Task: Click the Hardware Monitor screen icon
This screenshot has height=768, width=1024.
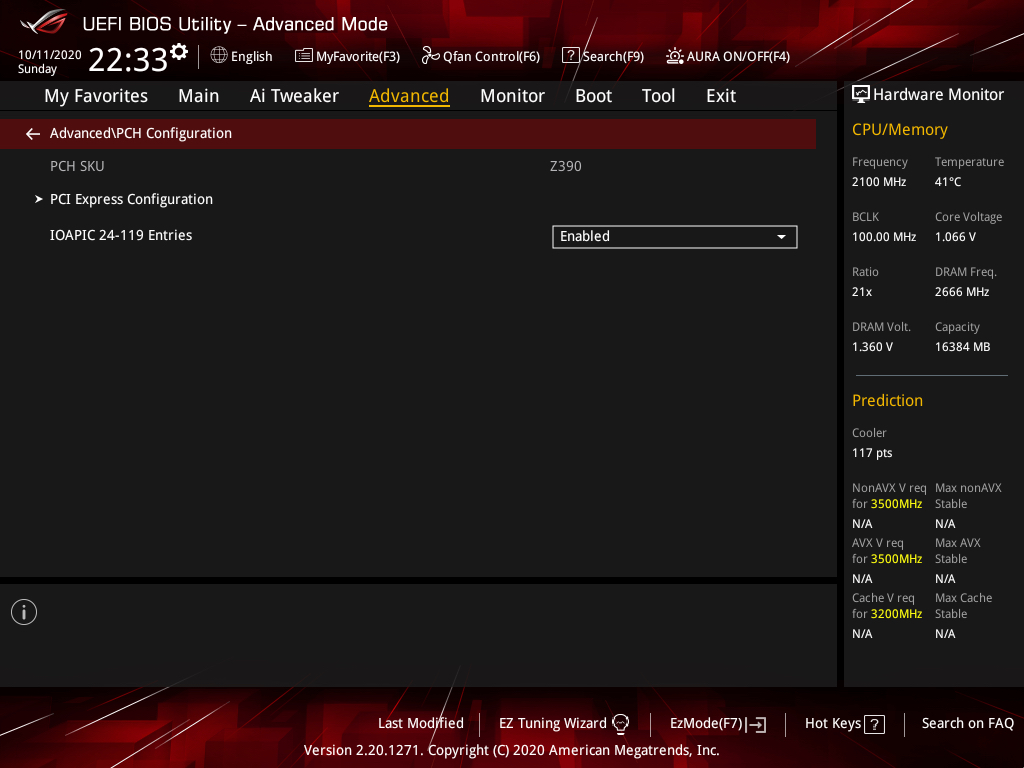Action: pos(861,95)
